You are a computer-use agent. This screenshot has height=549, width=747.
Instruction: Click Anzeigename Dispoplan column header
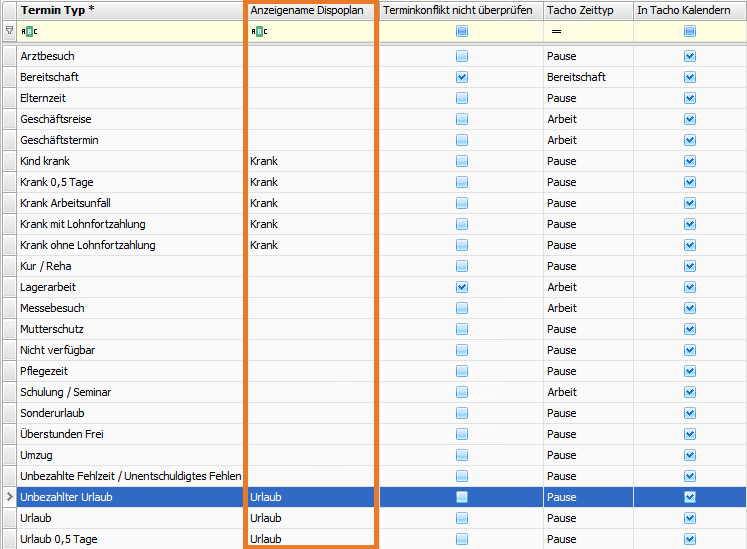point(313,10)
